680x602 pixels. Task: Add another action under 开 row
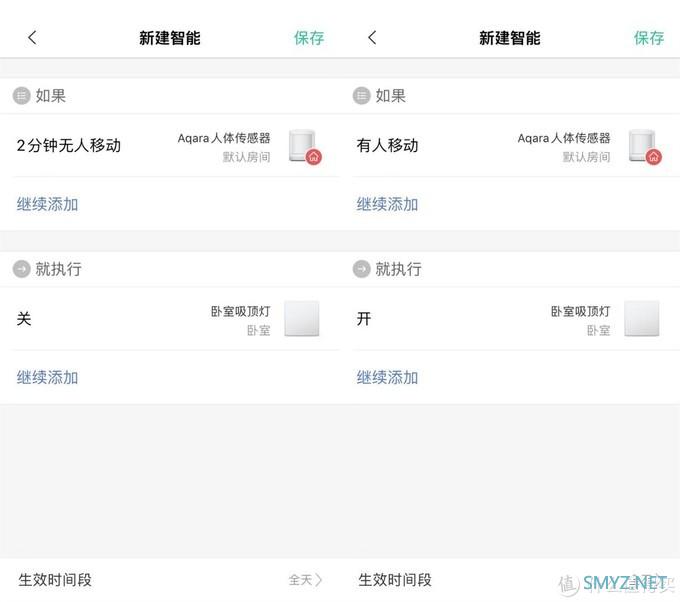[x=387, y=377]
